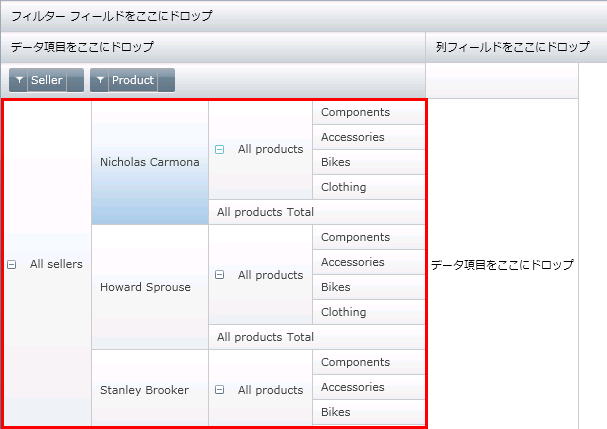Click the Seller field button label
The width and height of the screenshot is (607, 429).
tap(46, 81)
